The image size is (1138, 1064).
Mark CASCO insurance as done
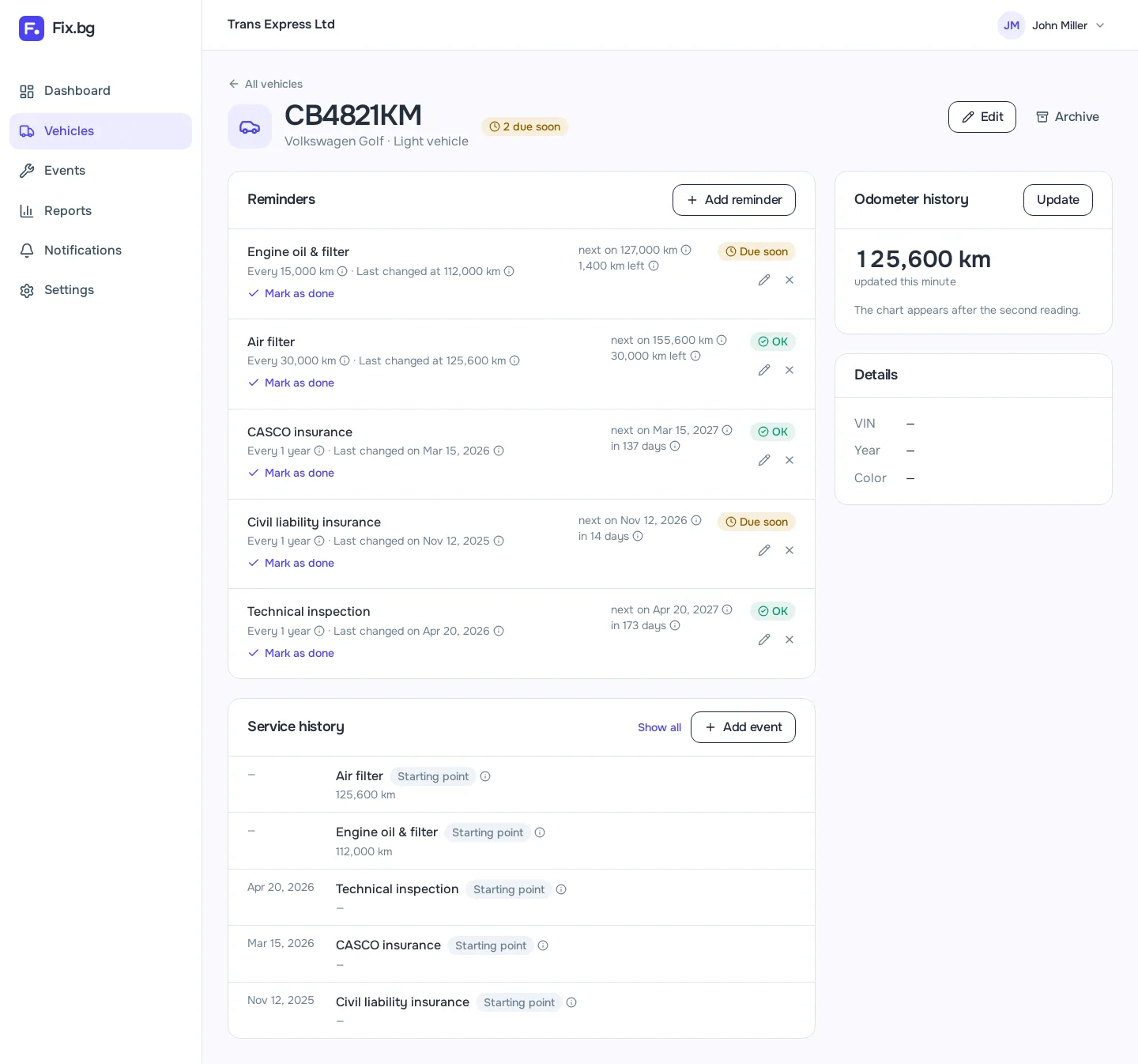pyautogui.click(x=291, y=473)
